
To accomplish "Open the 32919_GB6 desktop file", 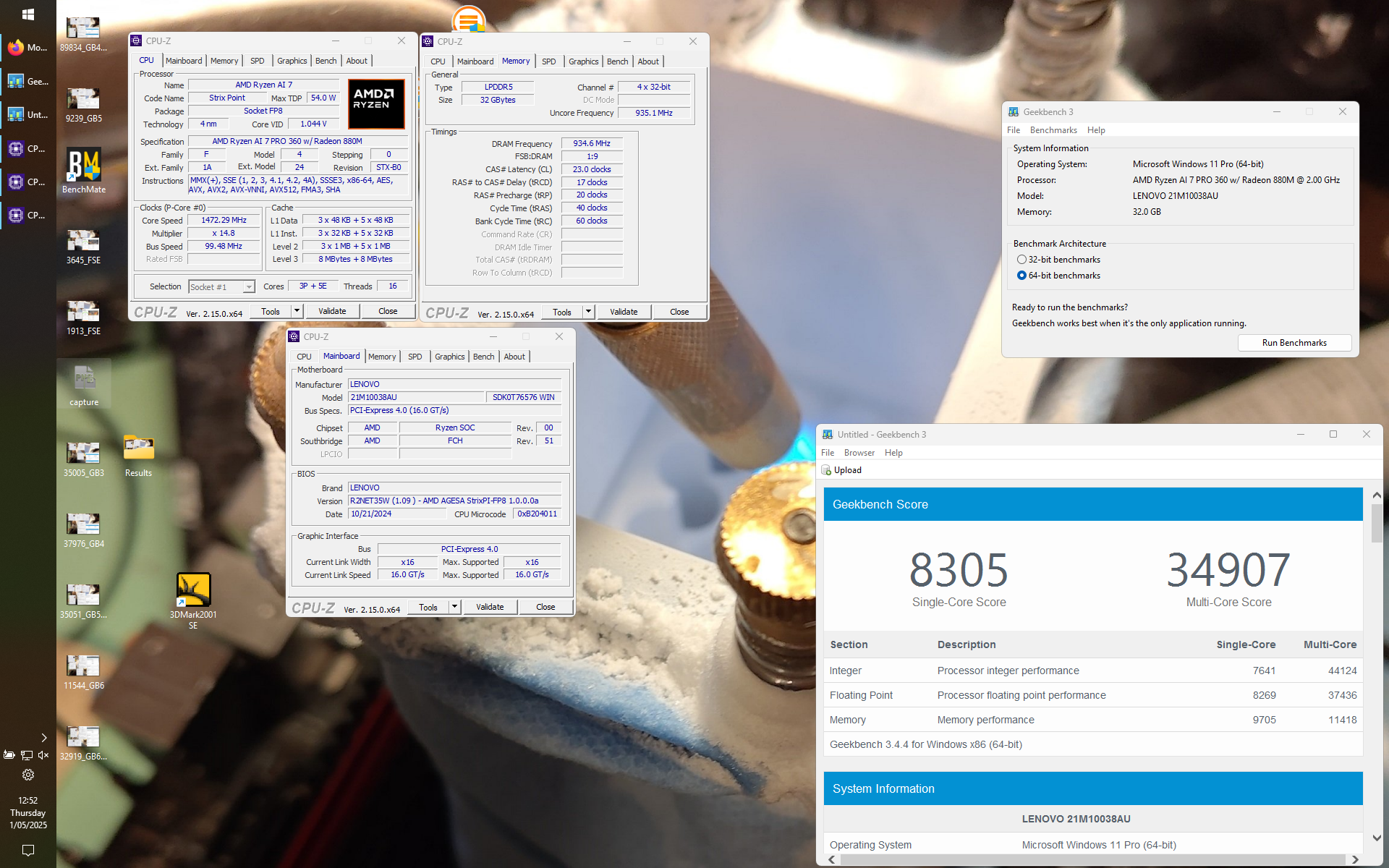I will coord(83,743).
